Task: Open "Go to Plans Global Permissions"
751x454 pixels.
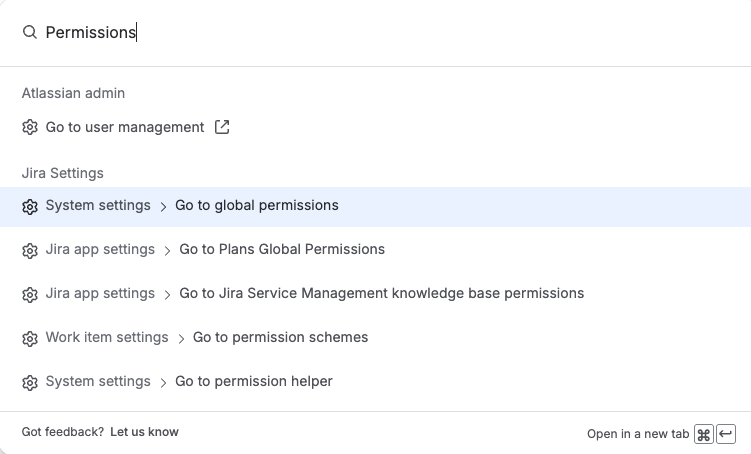Action: click(x=282, y=250)
